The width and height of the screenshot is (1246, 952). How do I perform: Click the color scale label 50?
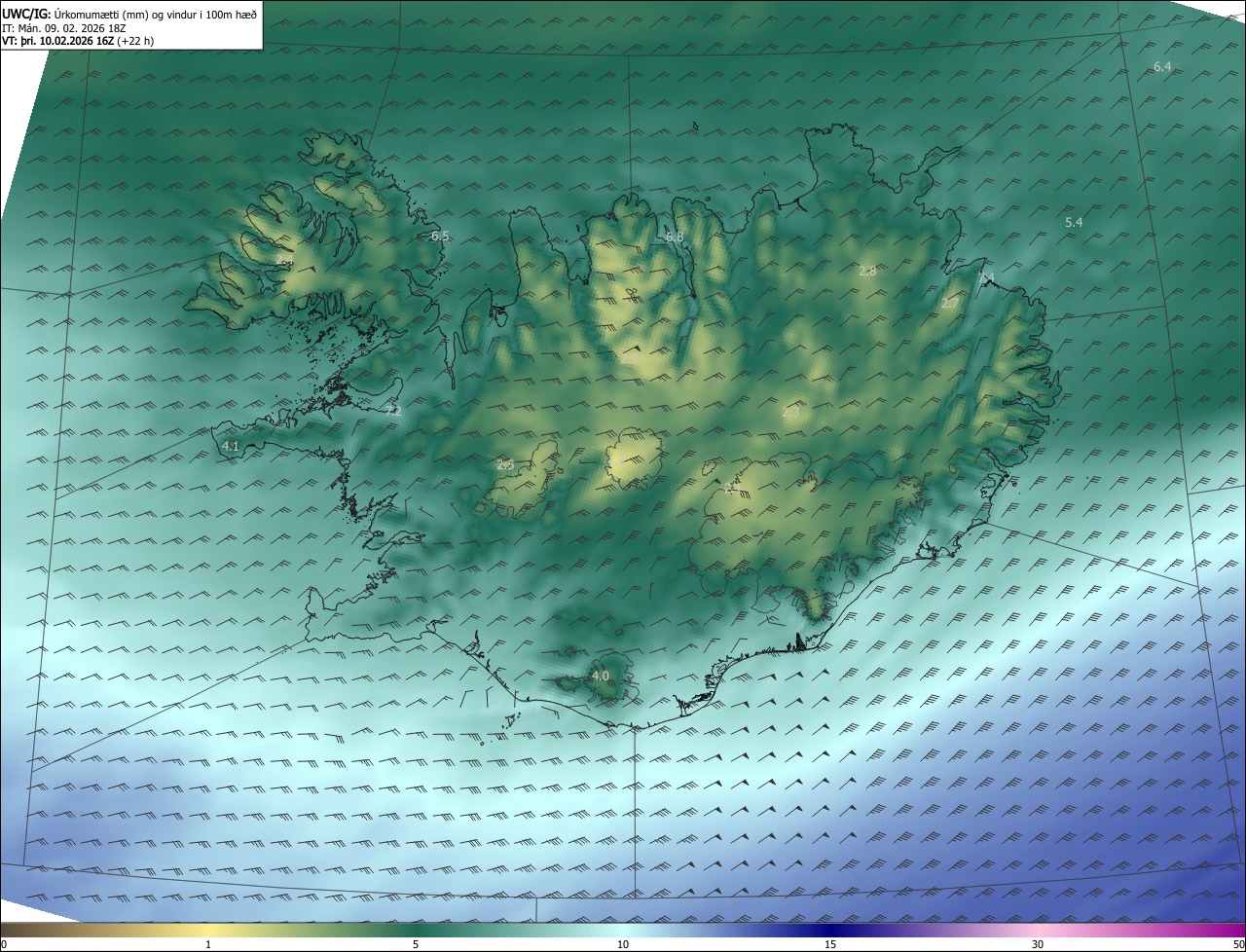(1238, 944)
